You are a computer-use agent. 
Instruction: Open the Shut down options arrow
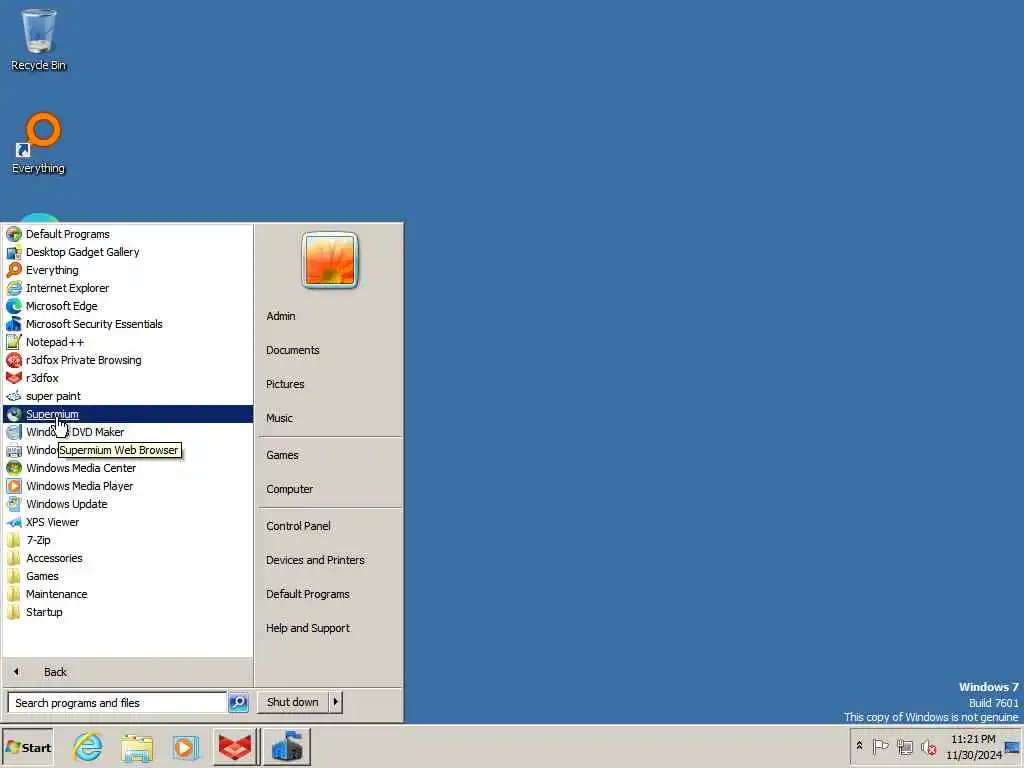(336, 702)
